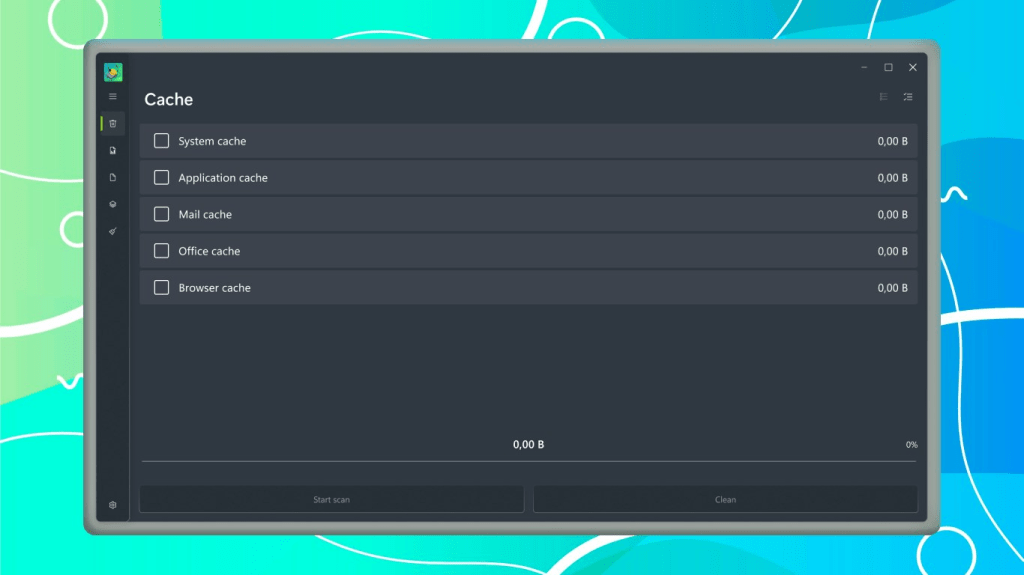Click the deselect-all list icon
The height and width of the screenshot is (575, 1024).
884,97
